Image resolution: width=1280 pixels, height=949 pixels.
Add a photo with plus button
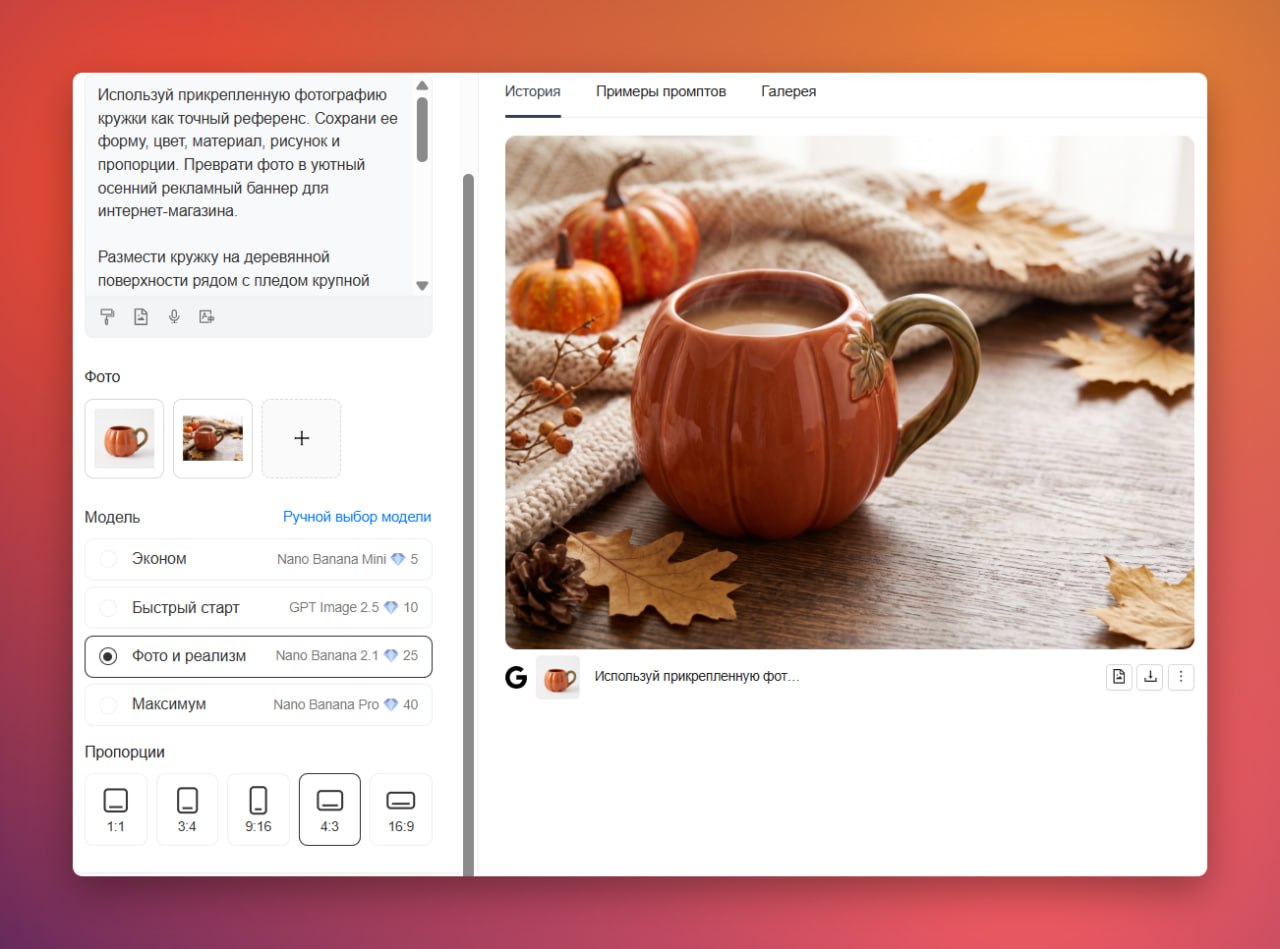click(x=301, y=438)
